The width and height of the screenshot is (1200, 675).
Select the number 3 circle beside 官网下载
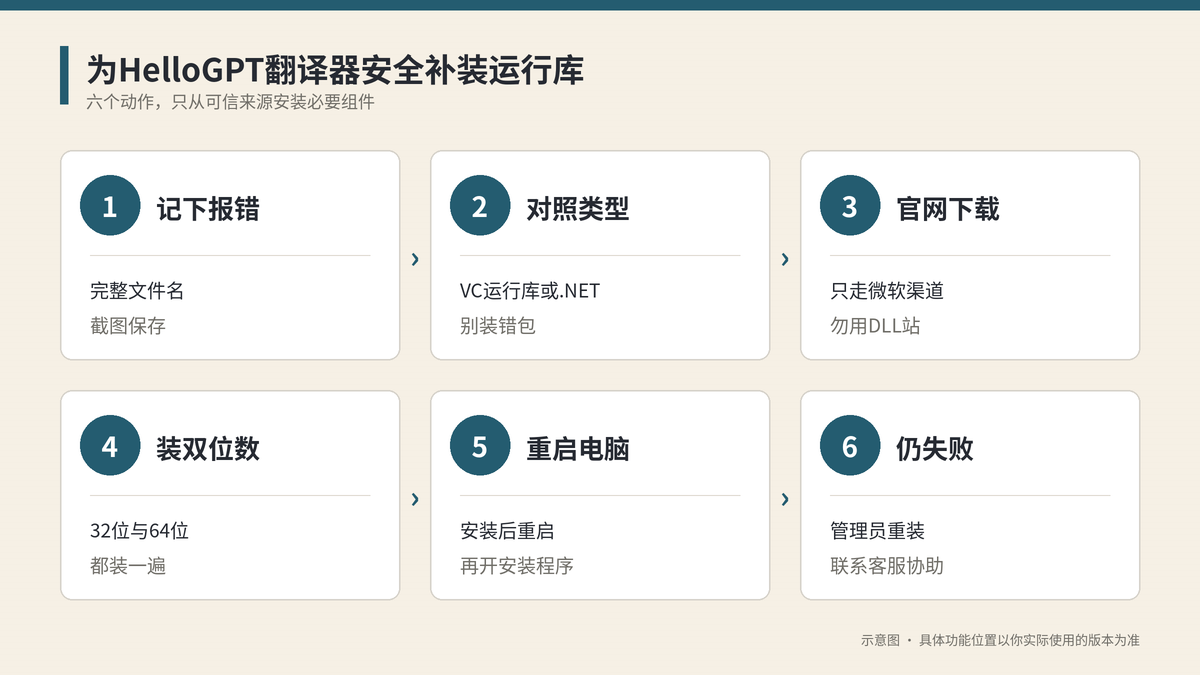click(850, 207)
